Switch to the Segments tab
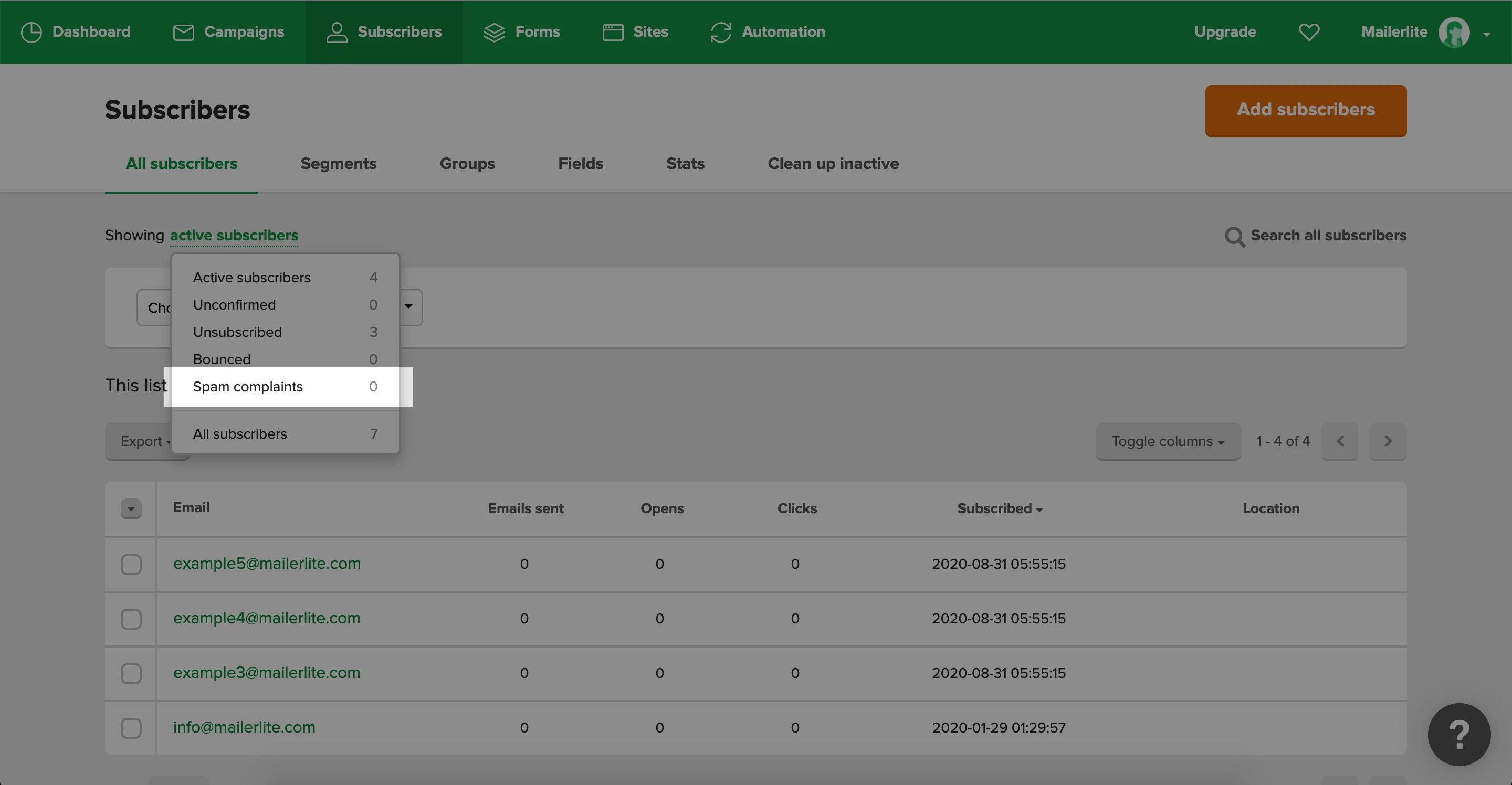Viewport: 1512px width, 785px height. point(338,164)
